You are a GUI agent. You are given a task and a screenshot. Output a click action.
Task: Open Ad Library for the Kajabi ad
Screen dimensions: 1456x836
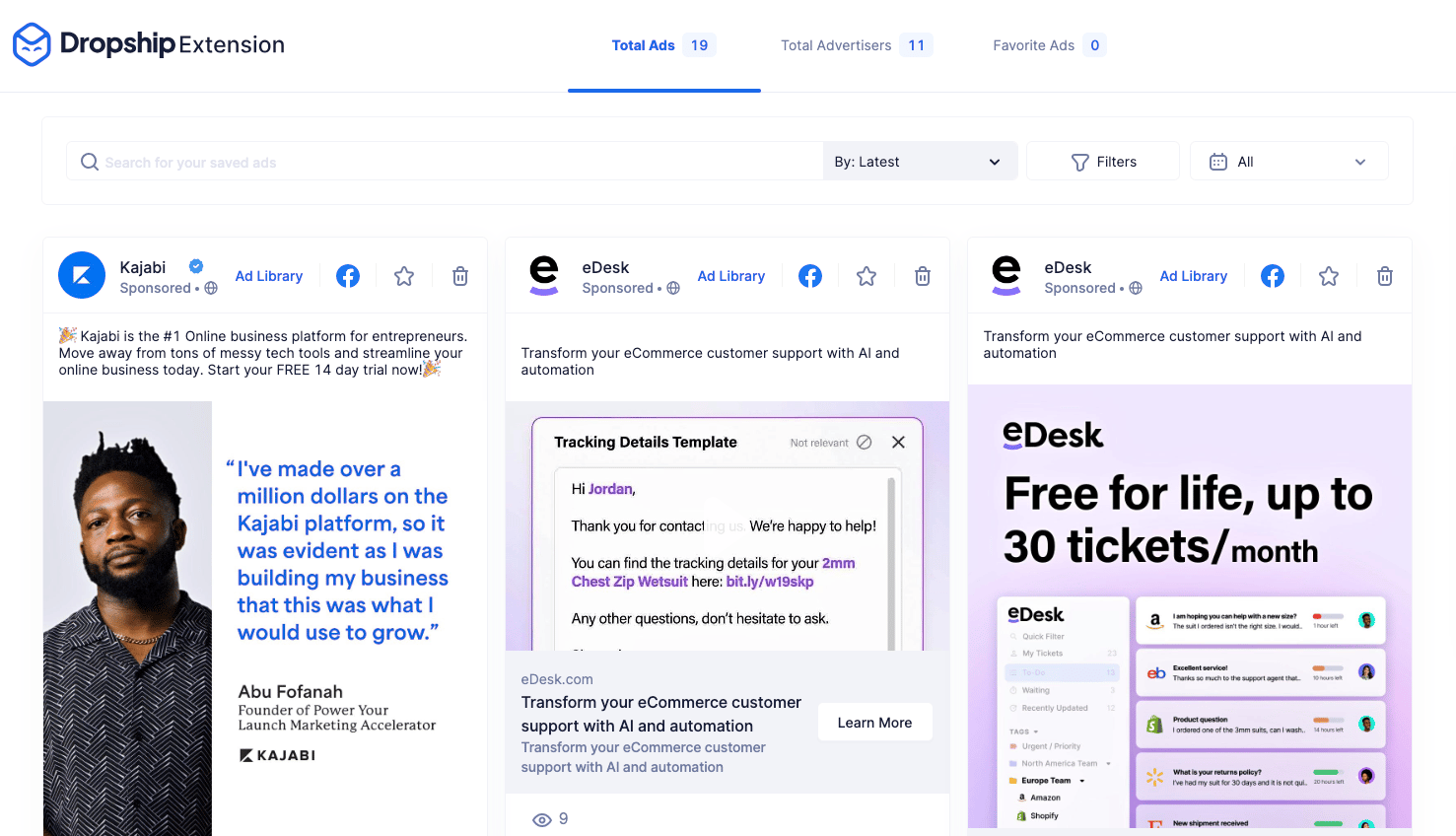269,276
